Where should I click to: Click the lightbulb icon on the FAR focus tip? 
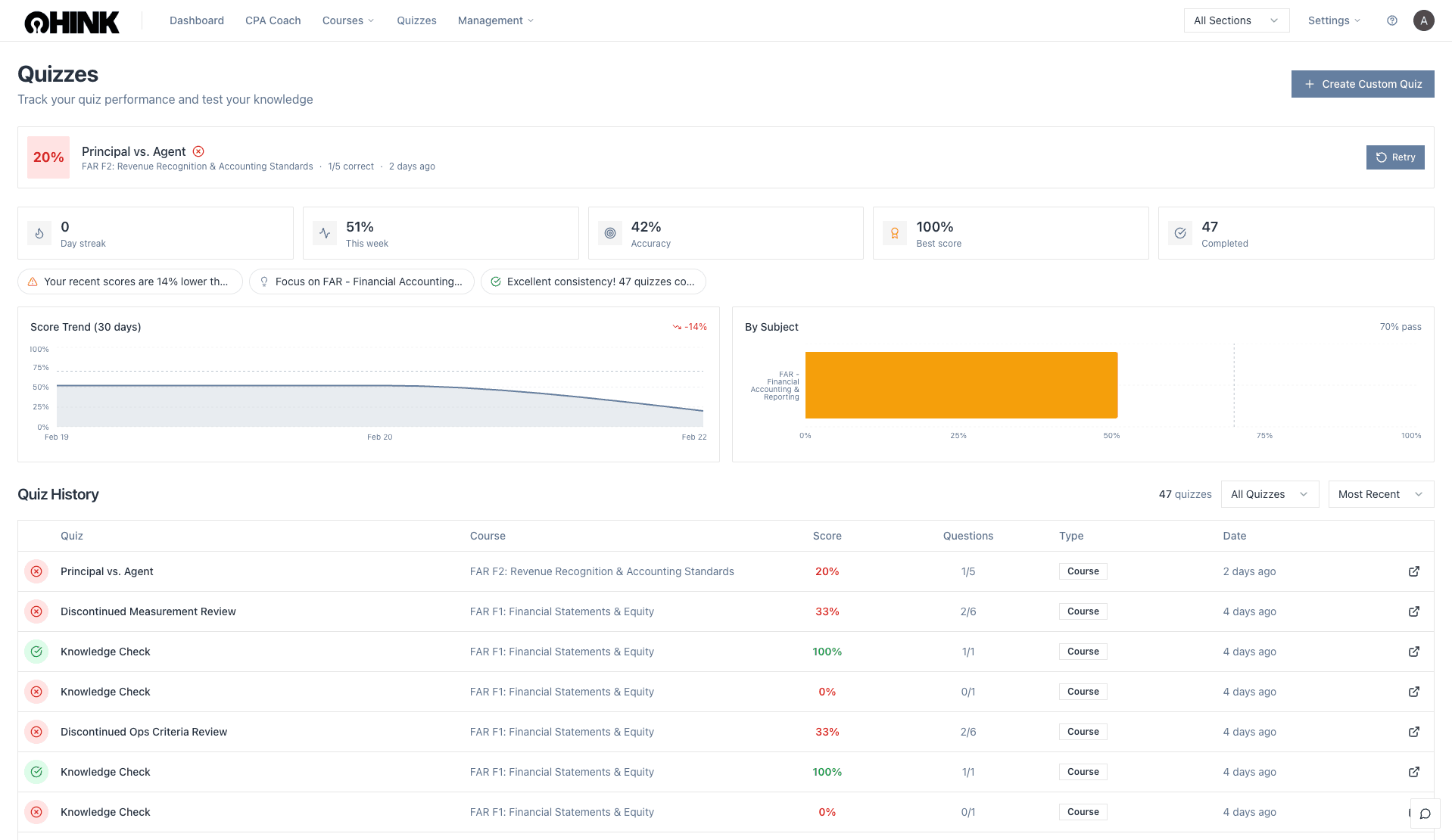pos(263,281)
